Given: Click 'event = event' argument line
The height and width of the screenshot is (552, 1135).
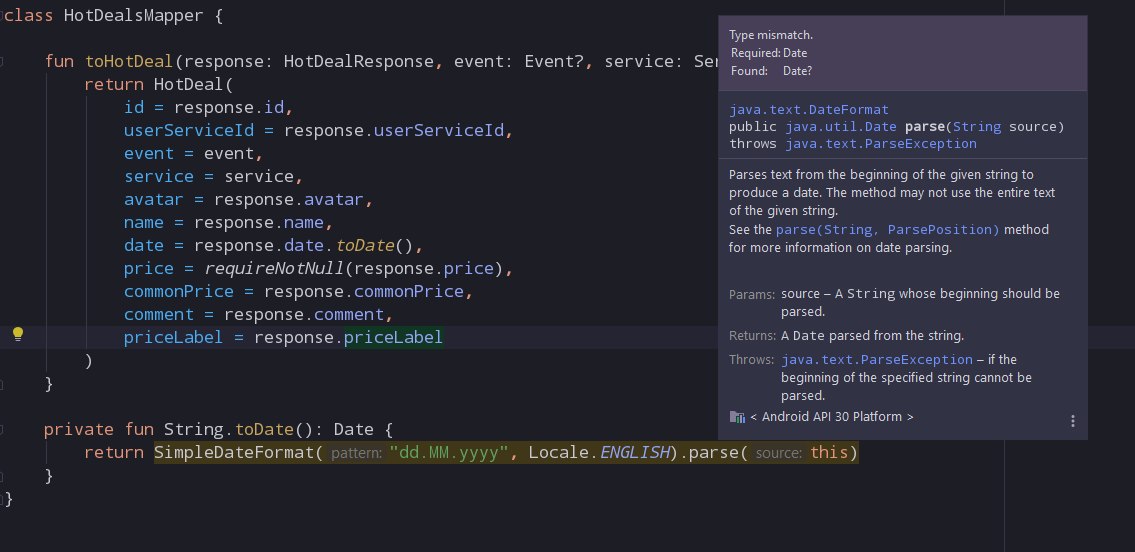Looking at the screenshot, I should [193, 154].
